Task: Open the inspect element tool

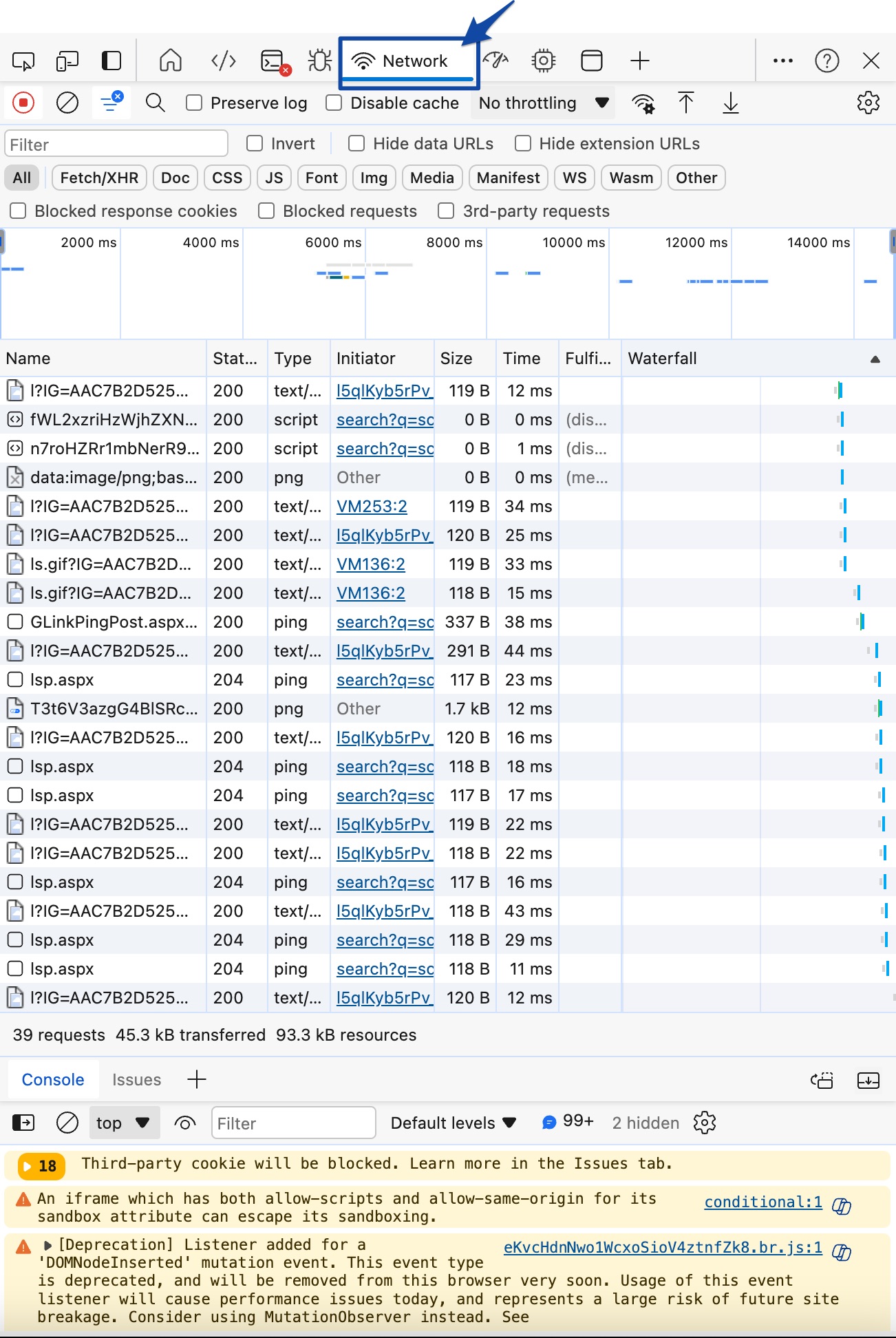Action: click(x=23, y=61)
